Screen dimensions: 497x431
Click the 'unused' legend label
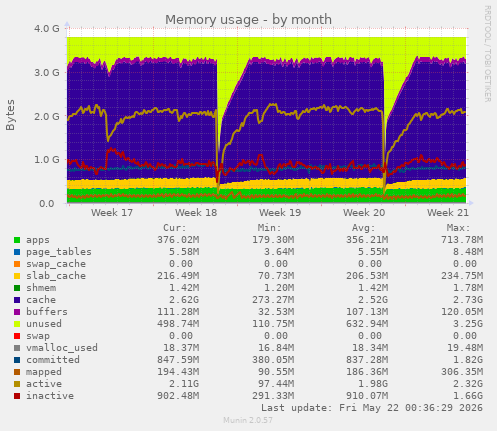coord(44,324)
